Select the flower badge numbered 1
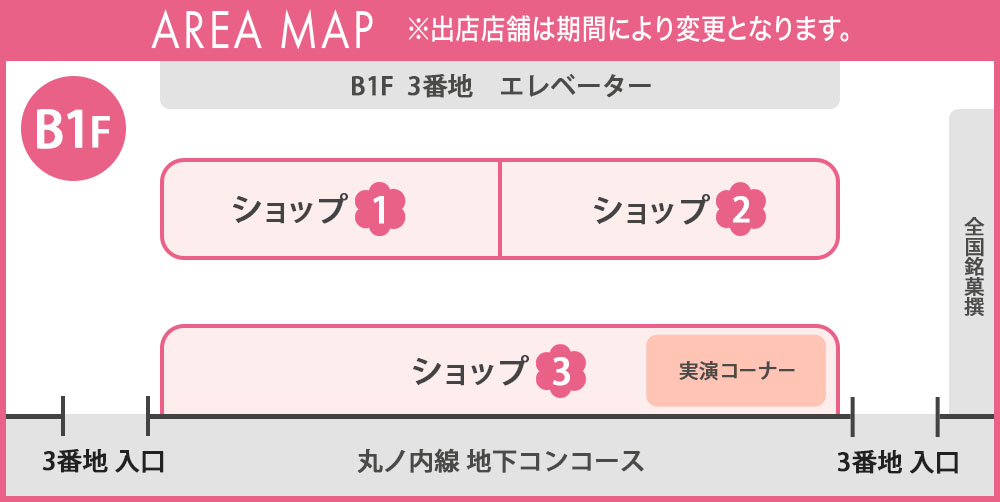1000x502 pixels. pos(381,209)
